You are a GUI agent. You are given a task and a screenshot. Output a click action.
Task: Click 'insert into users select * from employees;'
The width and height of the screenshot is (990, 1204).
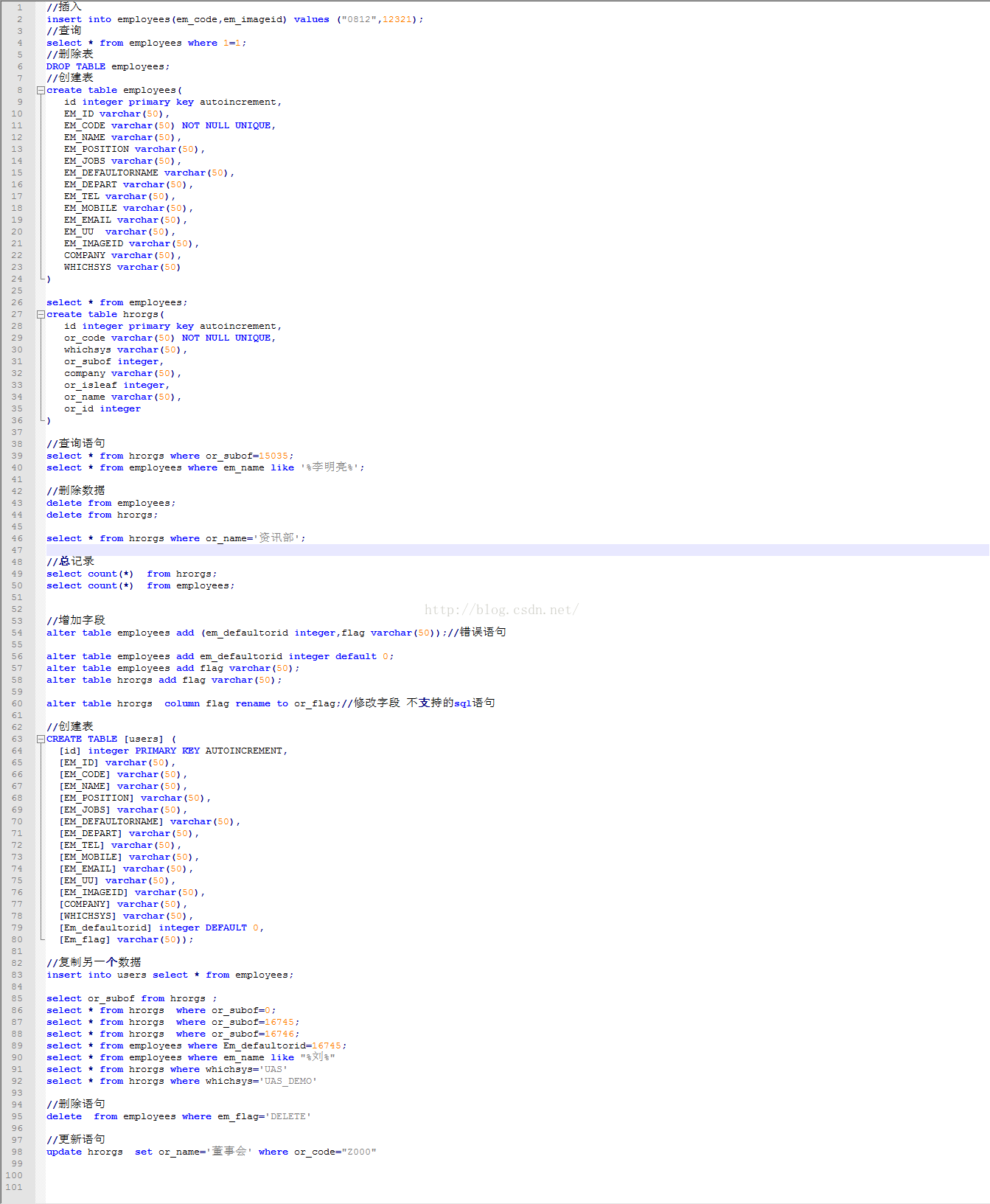click(x=170, y=975)
